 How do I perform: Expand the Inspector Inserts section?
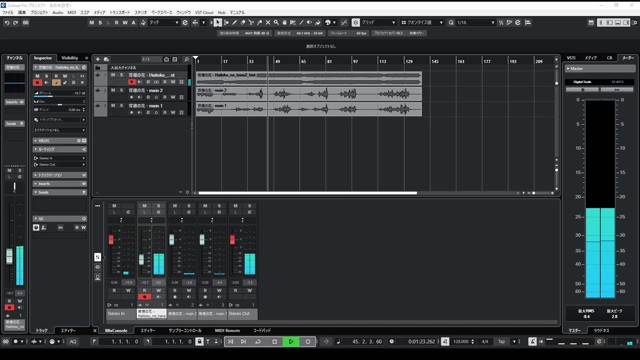point(60,184)
